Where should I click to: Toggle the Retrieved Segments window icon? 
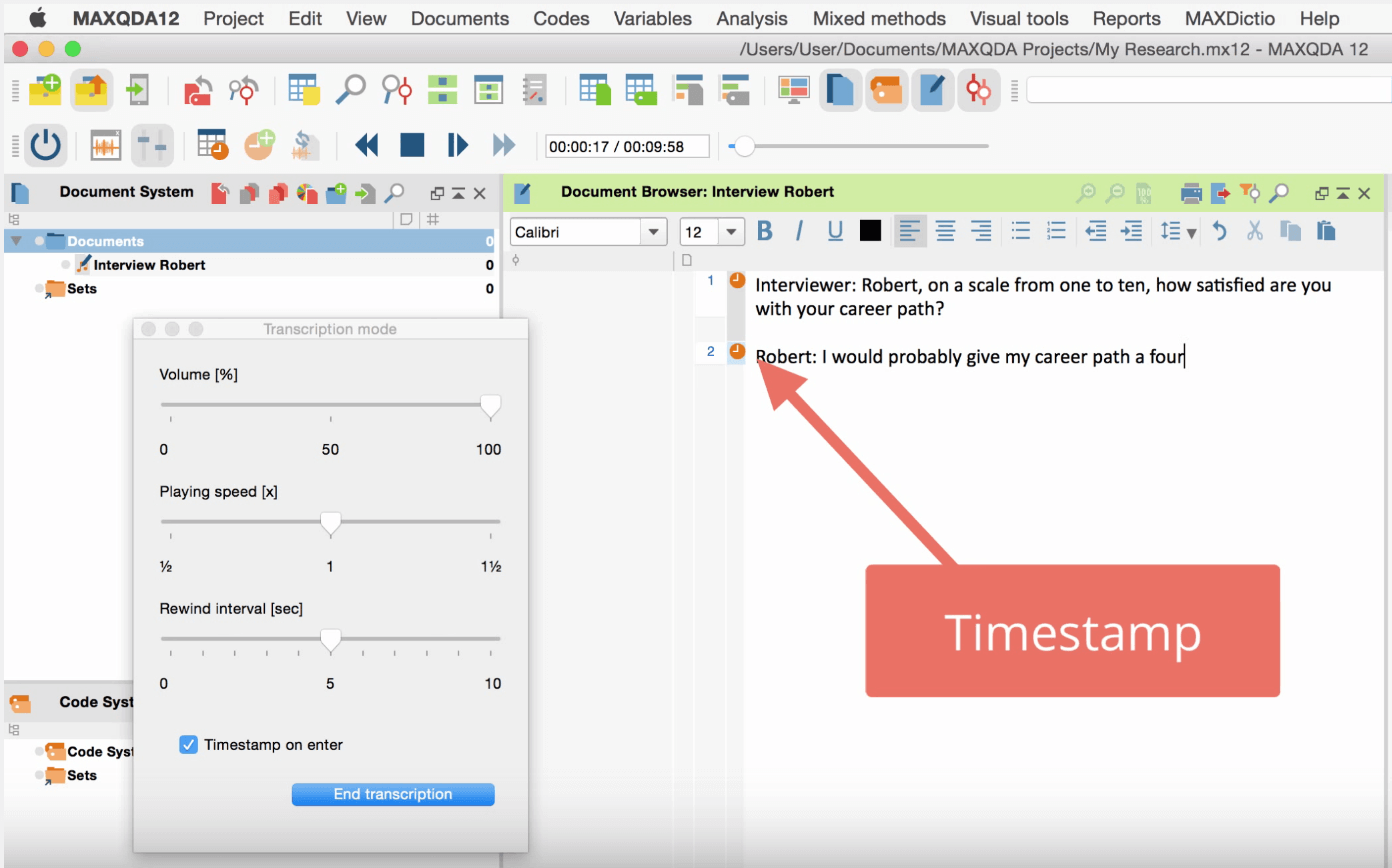click(978, 90)
